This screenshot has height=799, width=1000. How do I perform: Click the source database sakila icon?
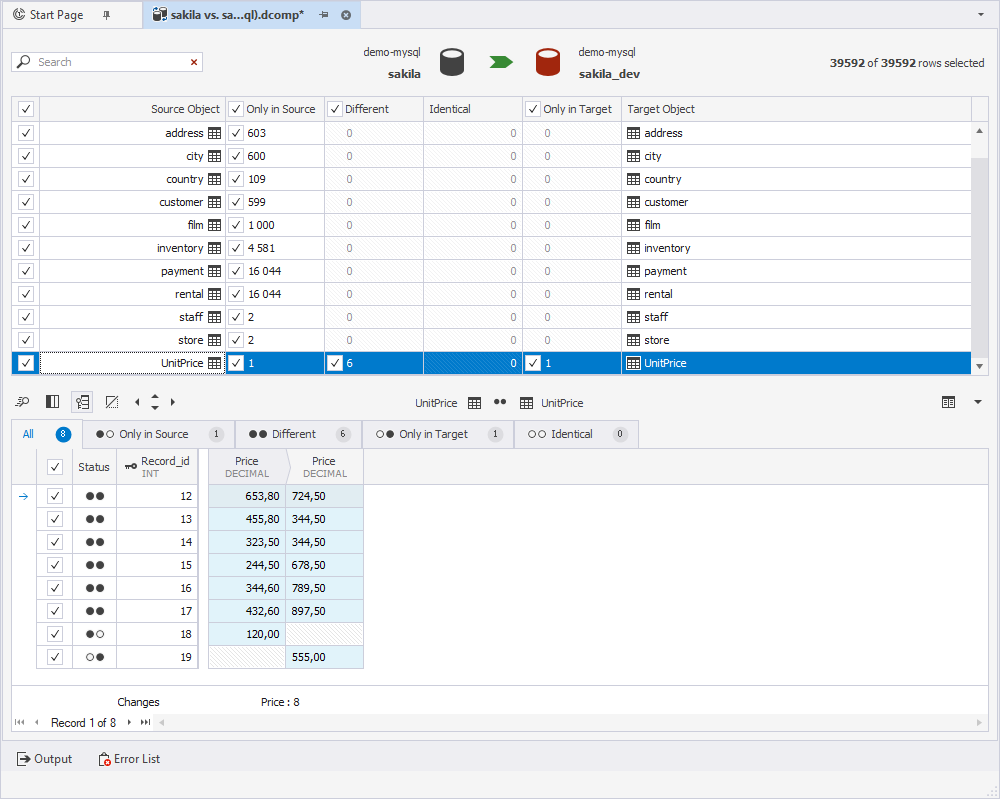pyautogui.click(x=452, y=62)
